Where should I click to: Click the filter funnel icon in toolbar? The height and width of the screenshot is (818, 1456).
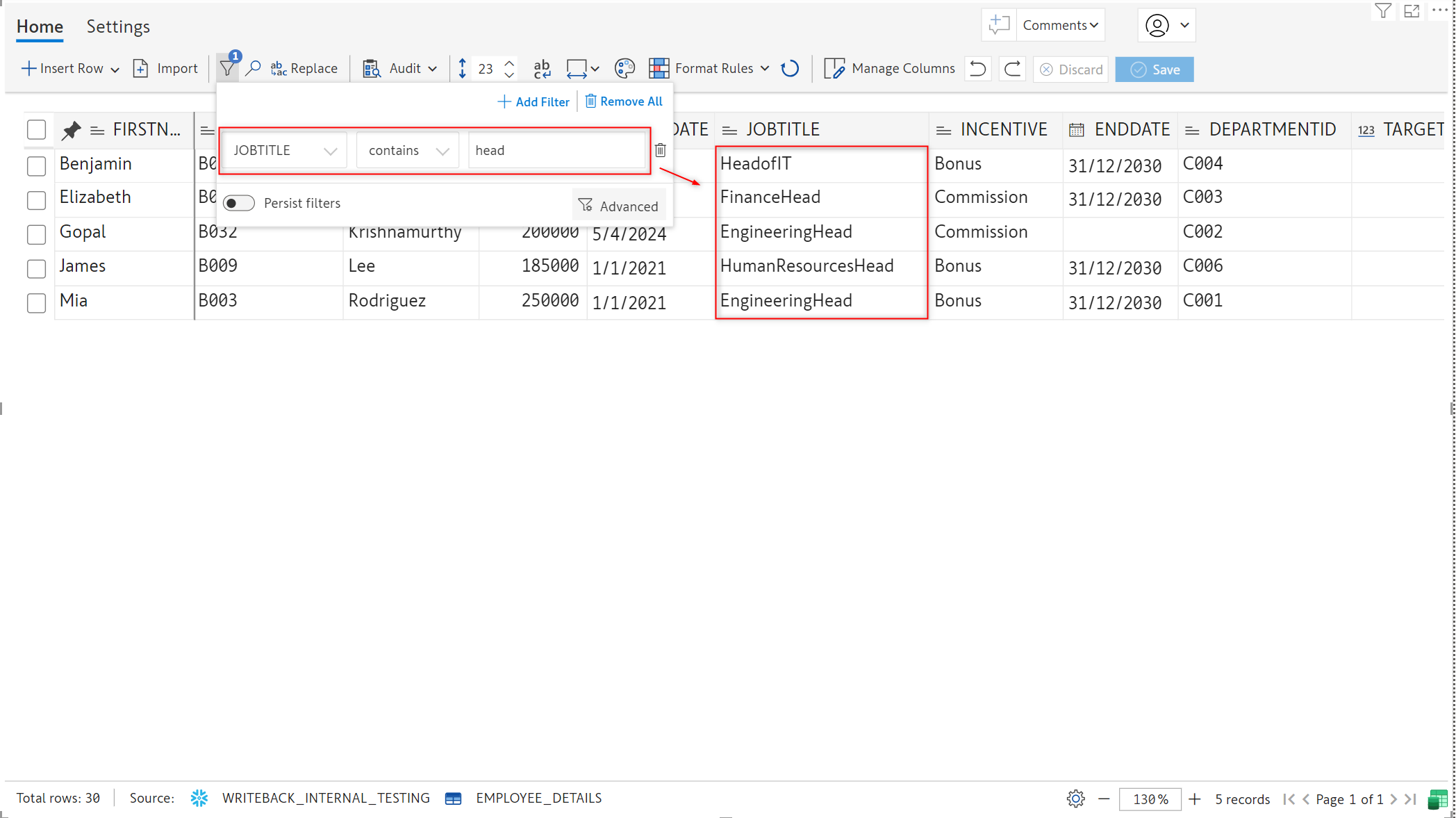pos(226,68)
